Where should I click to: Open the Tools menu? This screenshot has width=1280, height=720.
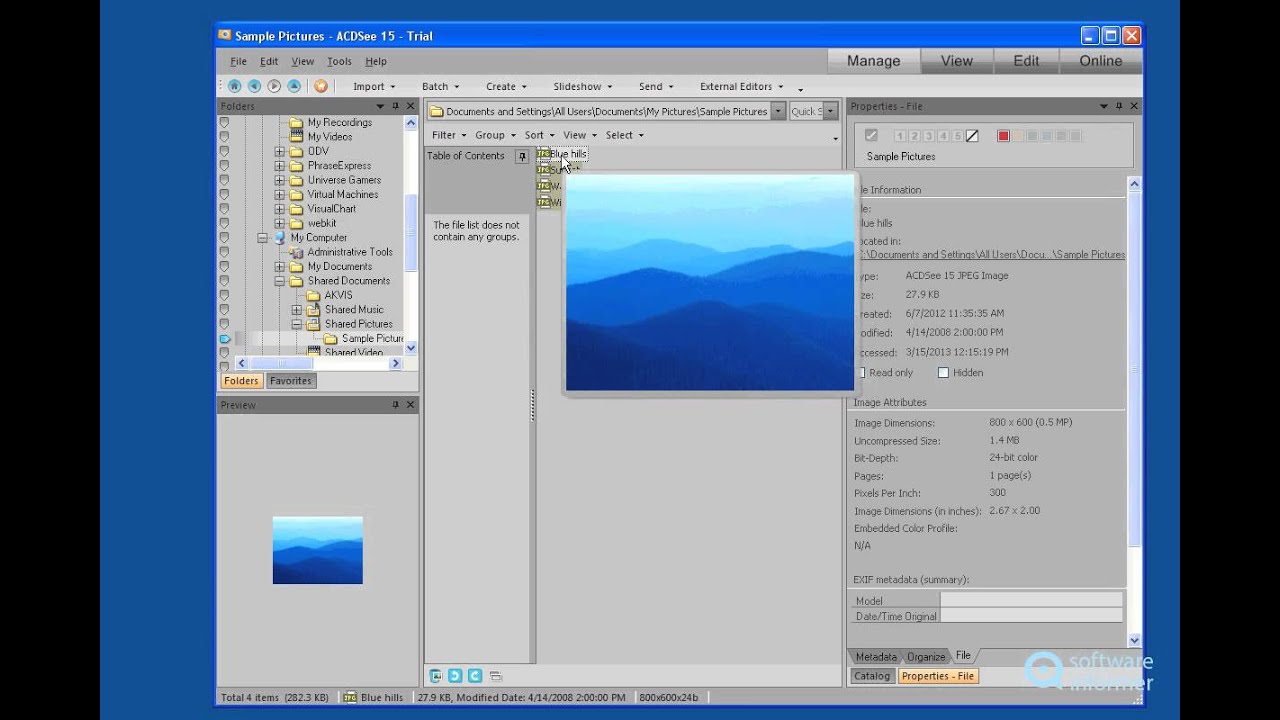tap(339, 61)
